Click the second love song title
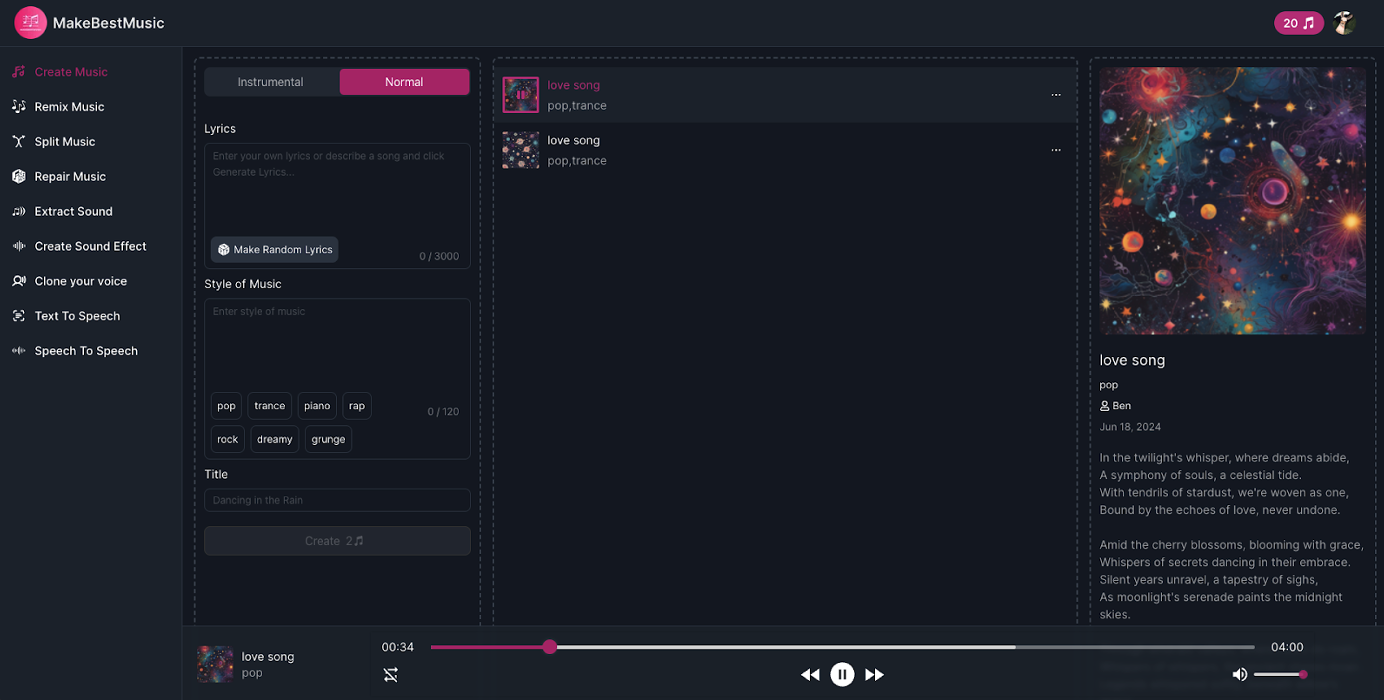This screenshot has height=700, width=1384. point(574,140)
